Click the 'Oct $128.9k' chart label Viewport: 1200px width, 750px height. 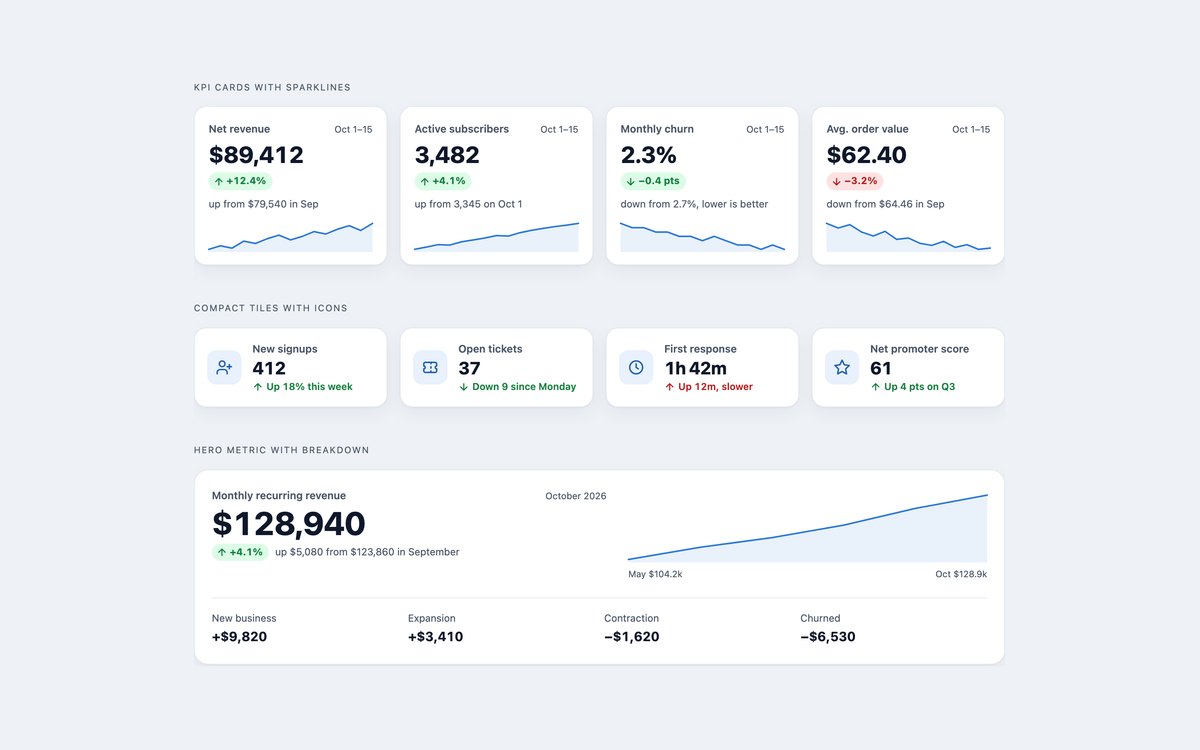pyautogui.click(x=961, y=574)
